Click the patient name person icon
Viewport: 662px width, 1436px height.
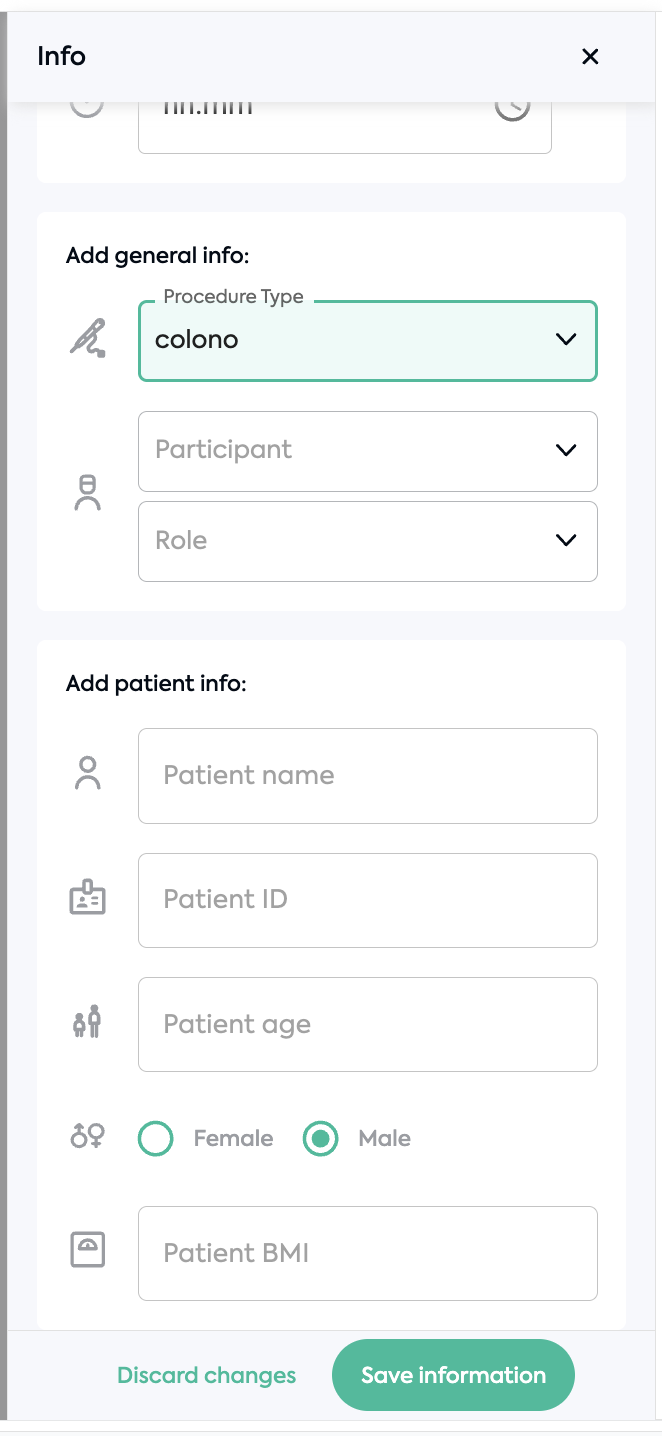88,774
